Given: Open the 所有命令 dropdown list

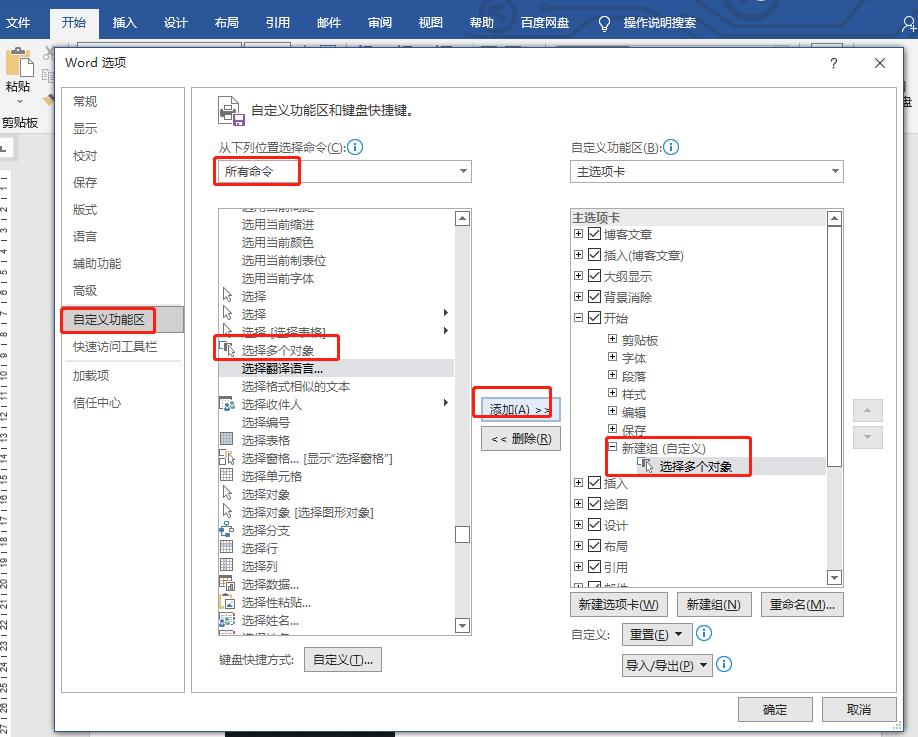Looking at the screenshot, I should [464, 171].
